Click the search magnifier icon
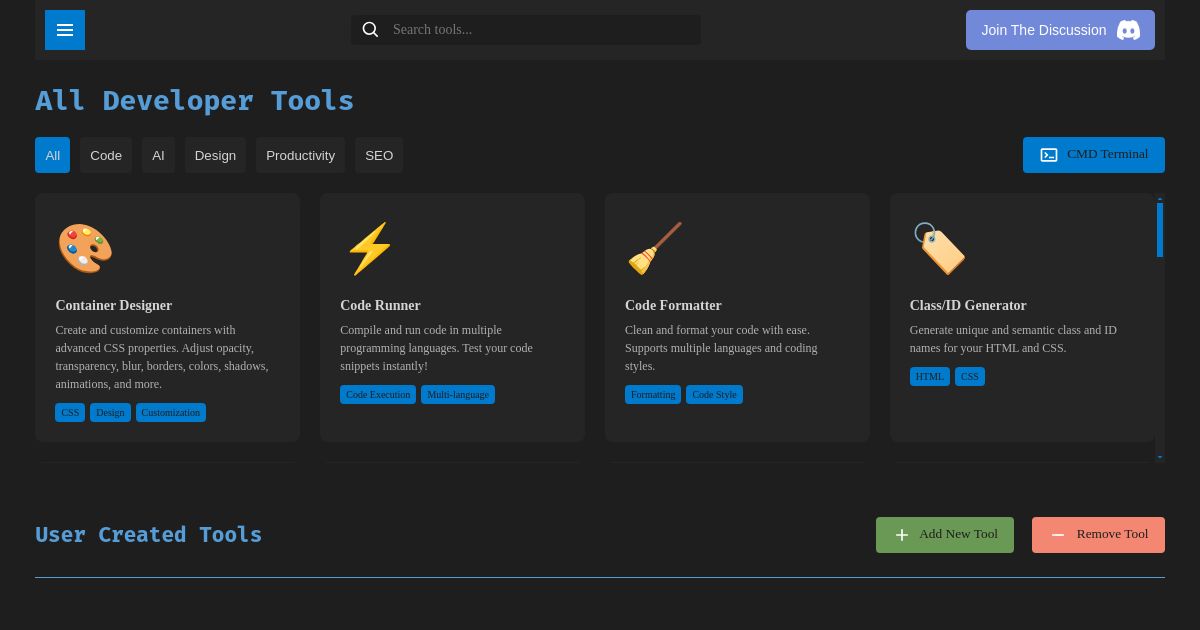This screenshot has height=630, width=1200. point(370,29)
